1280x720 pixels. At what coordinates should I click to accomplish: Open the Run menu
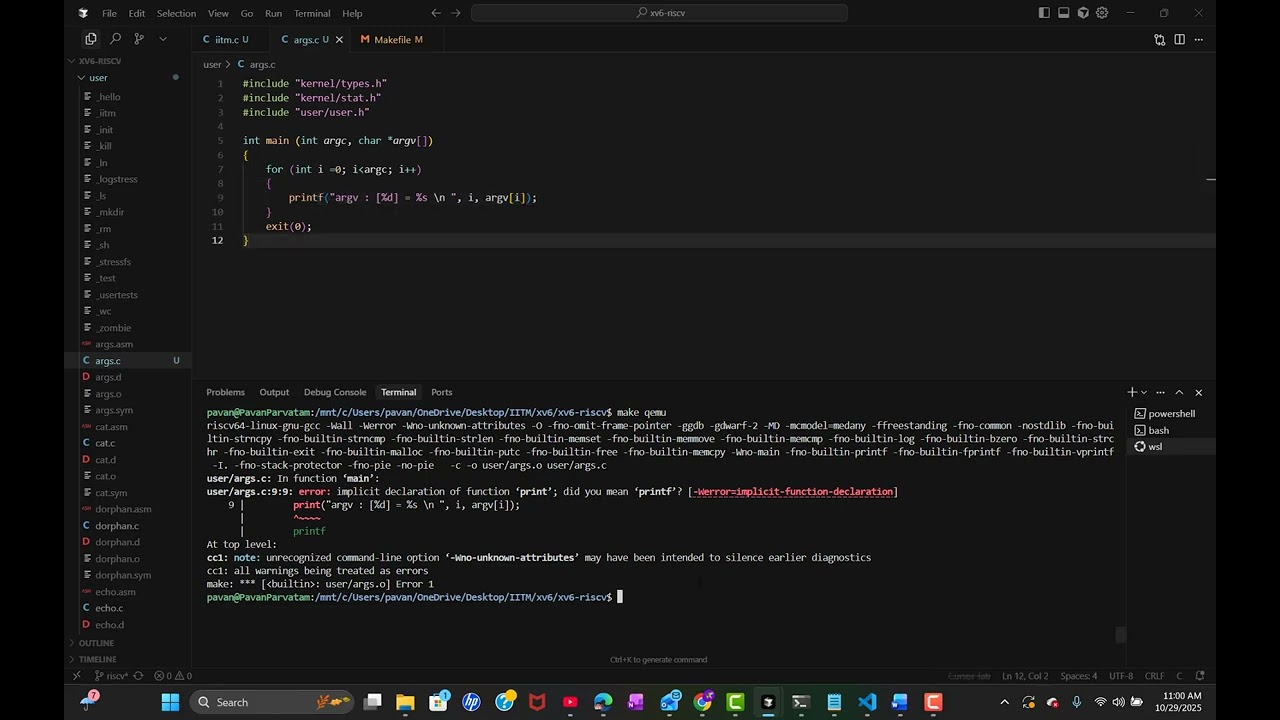273,13
